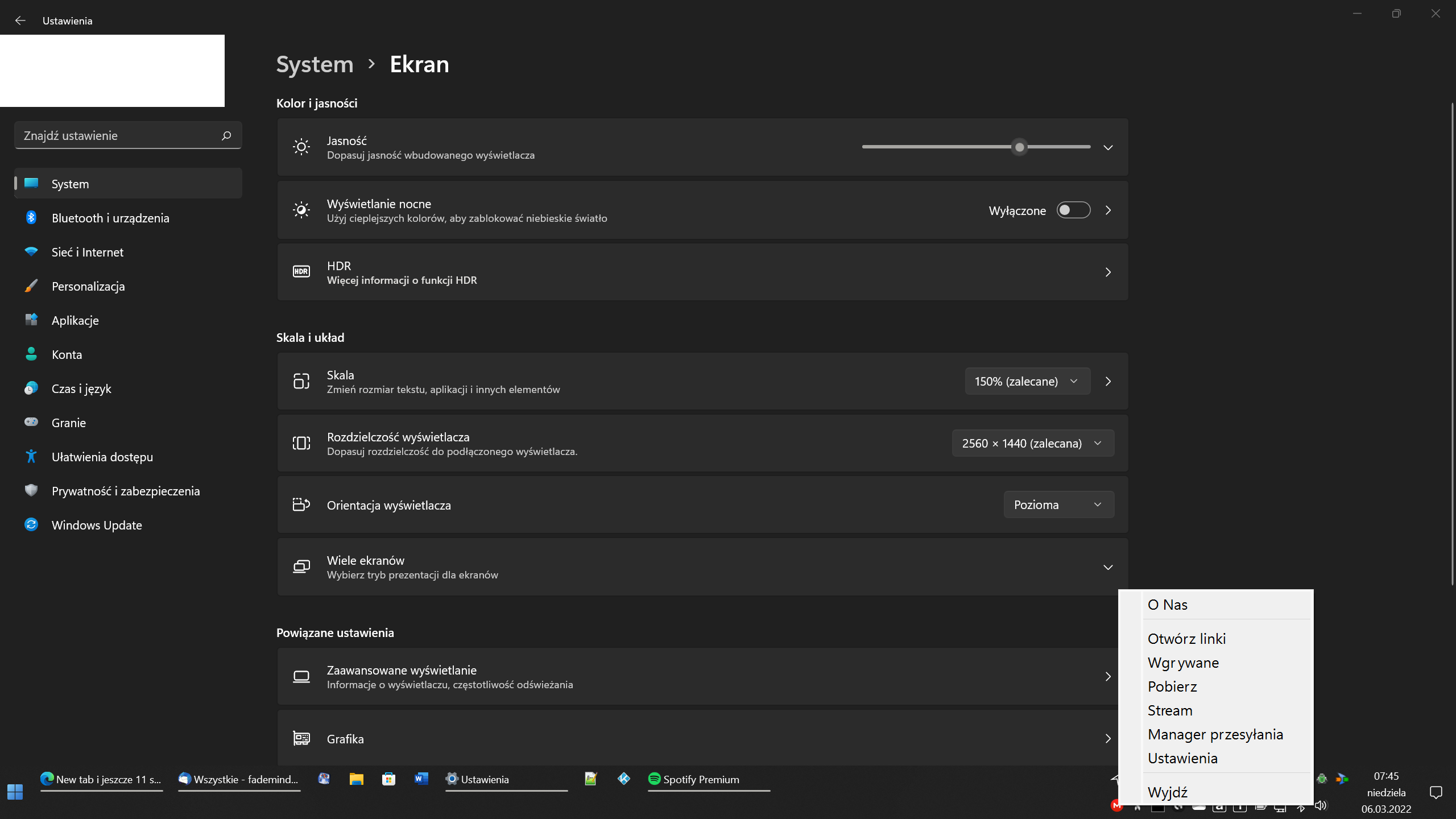Image resolution: width=1456 pixels, height=819 pixels.
Task: Open the Pozioma orientation dropdown
Action: 1058,504
